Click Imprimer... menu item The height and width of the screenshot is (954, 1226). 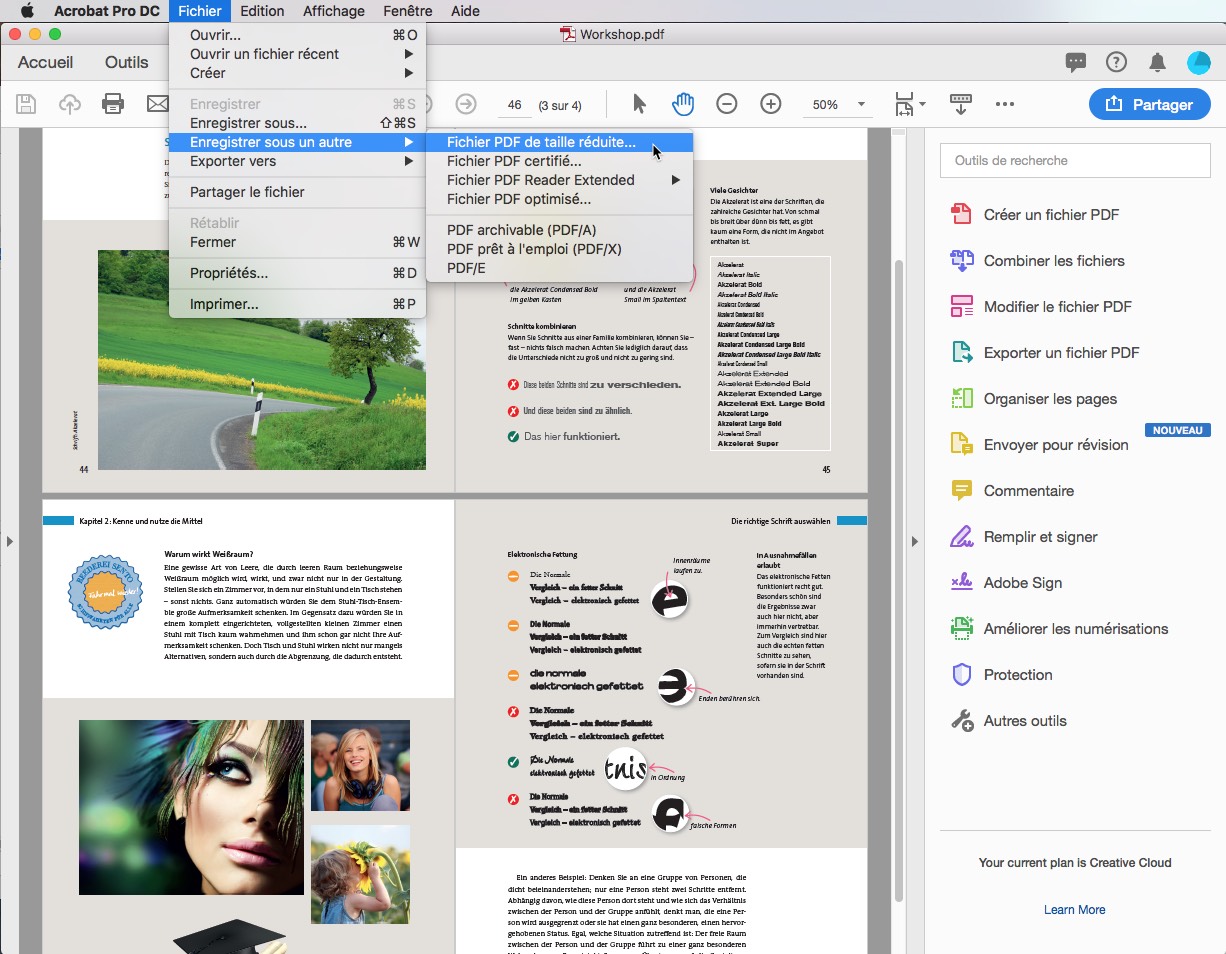tap(298, 304)
